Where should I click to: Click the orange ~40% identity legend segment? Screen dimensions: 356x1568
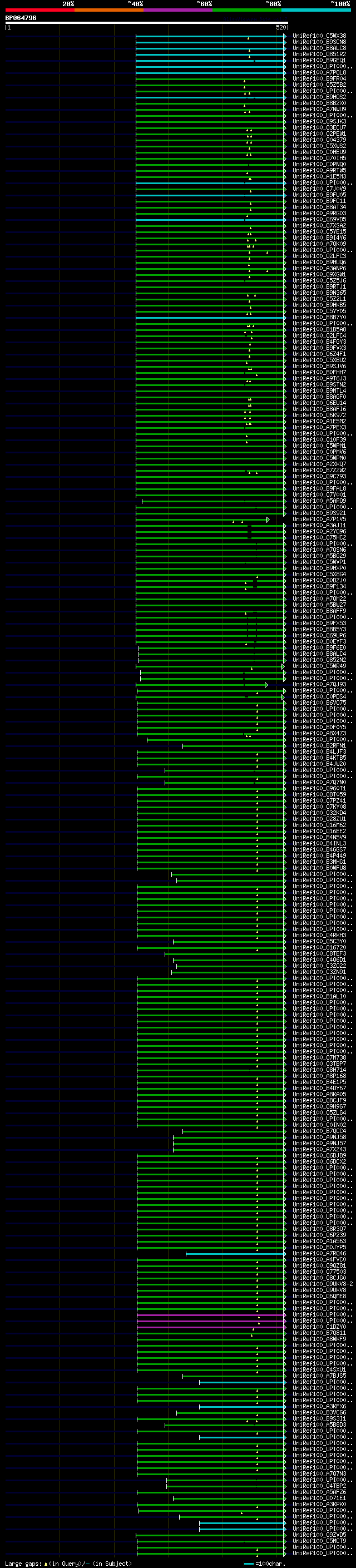pyautogui.click(x=109, y=10)
